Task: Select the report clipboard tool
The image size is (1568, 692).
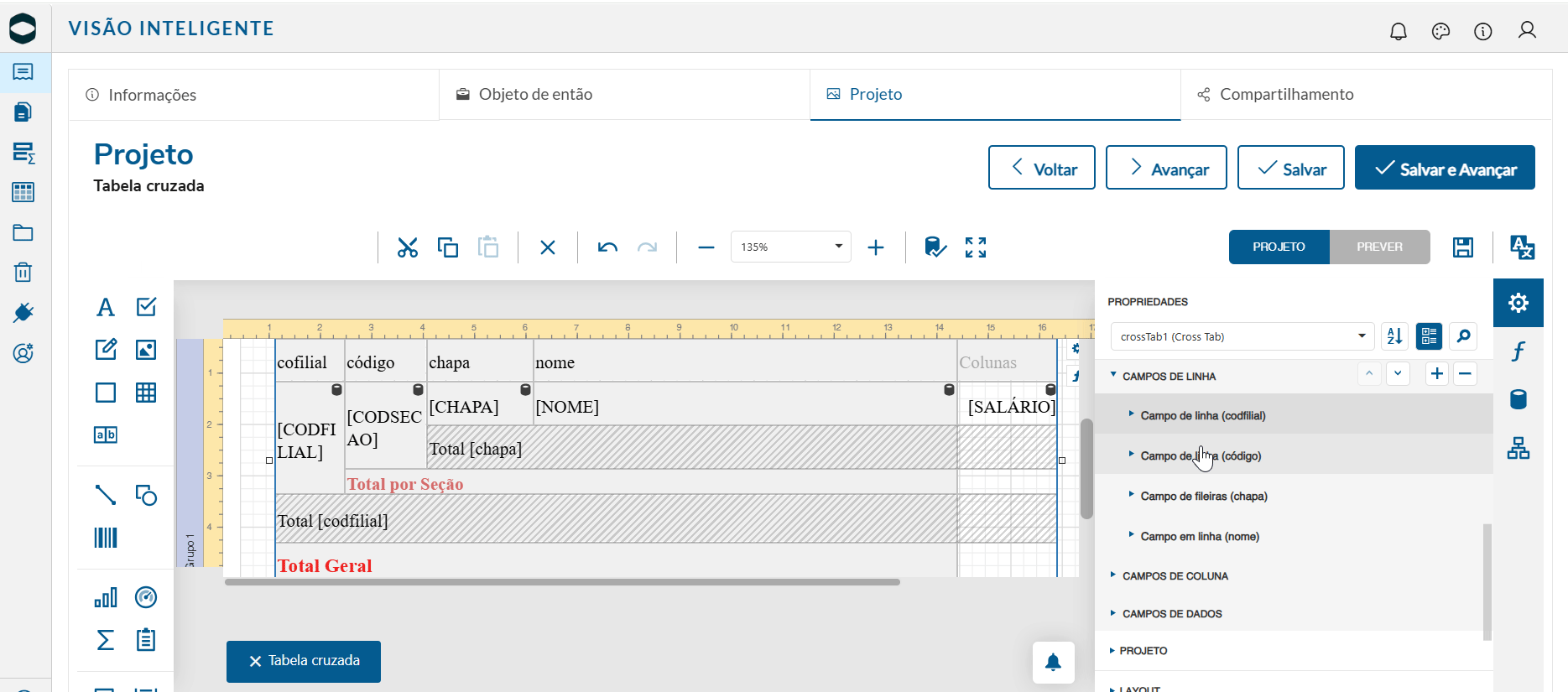Action: tap(146, 640)
